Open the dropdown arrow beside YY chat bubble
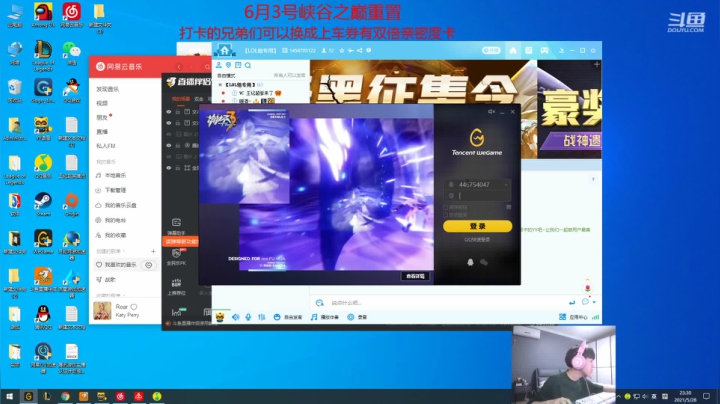Screen dimensions: 720x404 [594, 302]
